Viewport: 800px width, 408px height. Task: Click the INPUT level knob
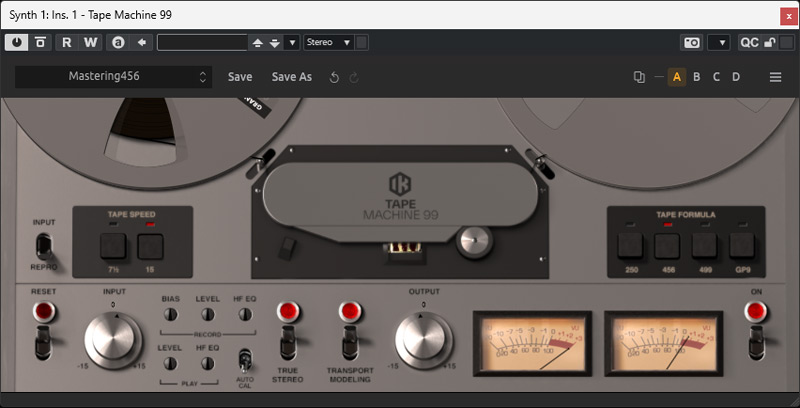point(113,339)
